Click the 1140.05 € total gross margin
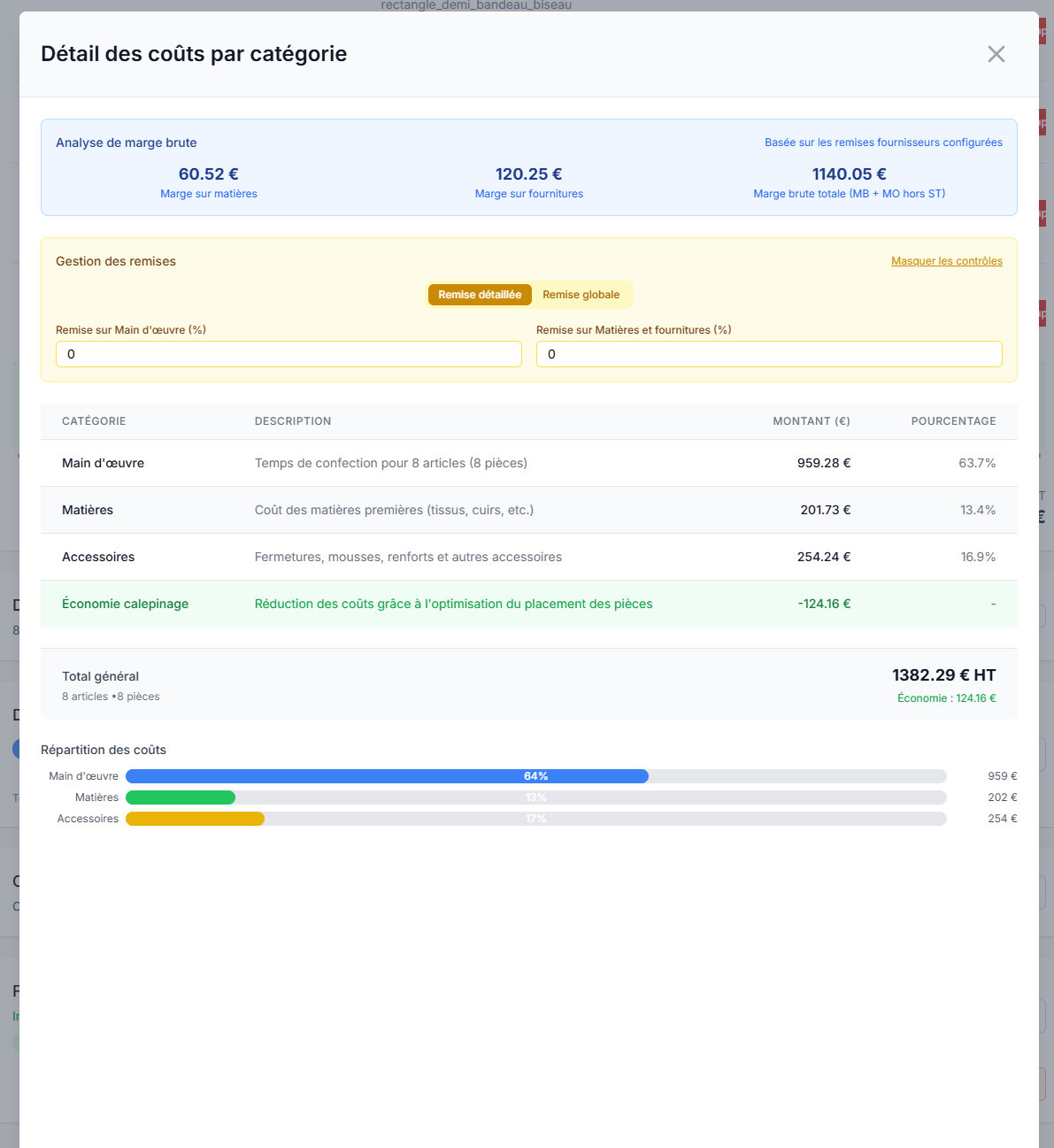This screenshot has height=1148, width=1054. pos(849,174)
